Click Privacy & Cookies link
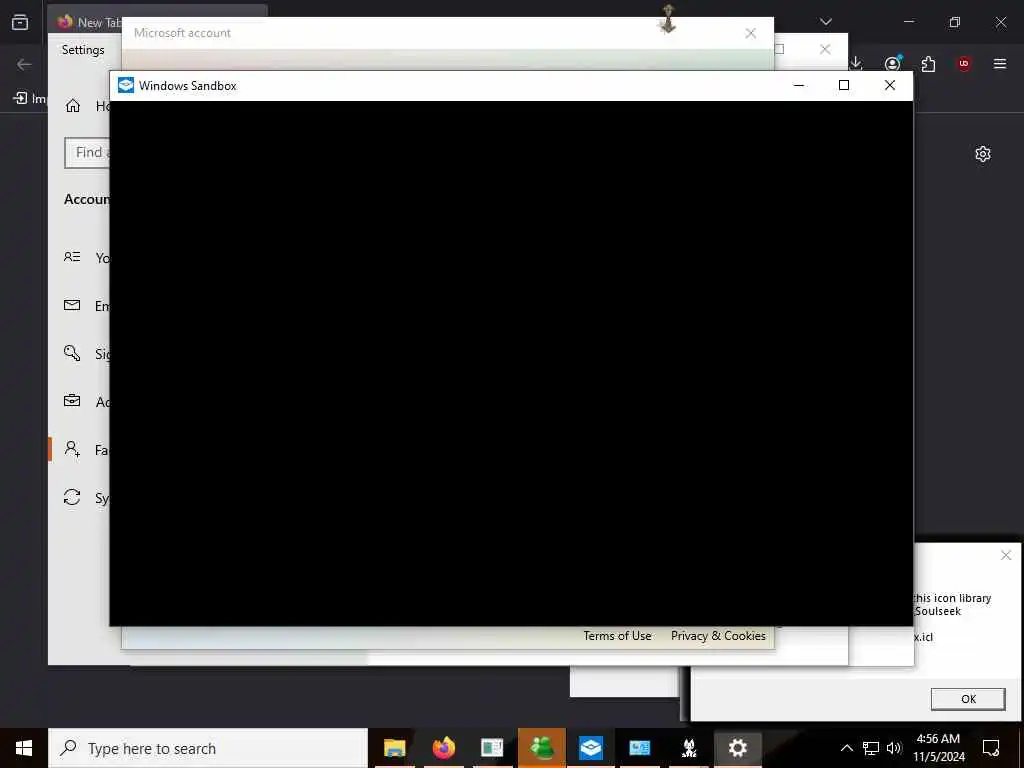 click(x=718, y=636)
